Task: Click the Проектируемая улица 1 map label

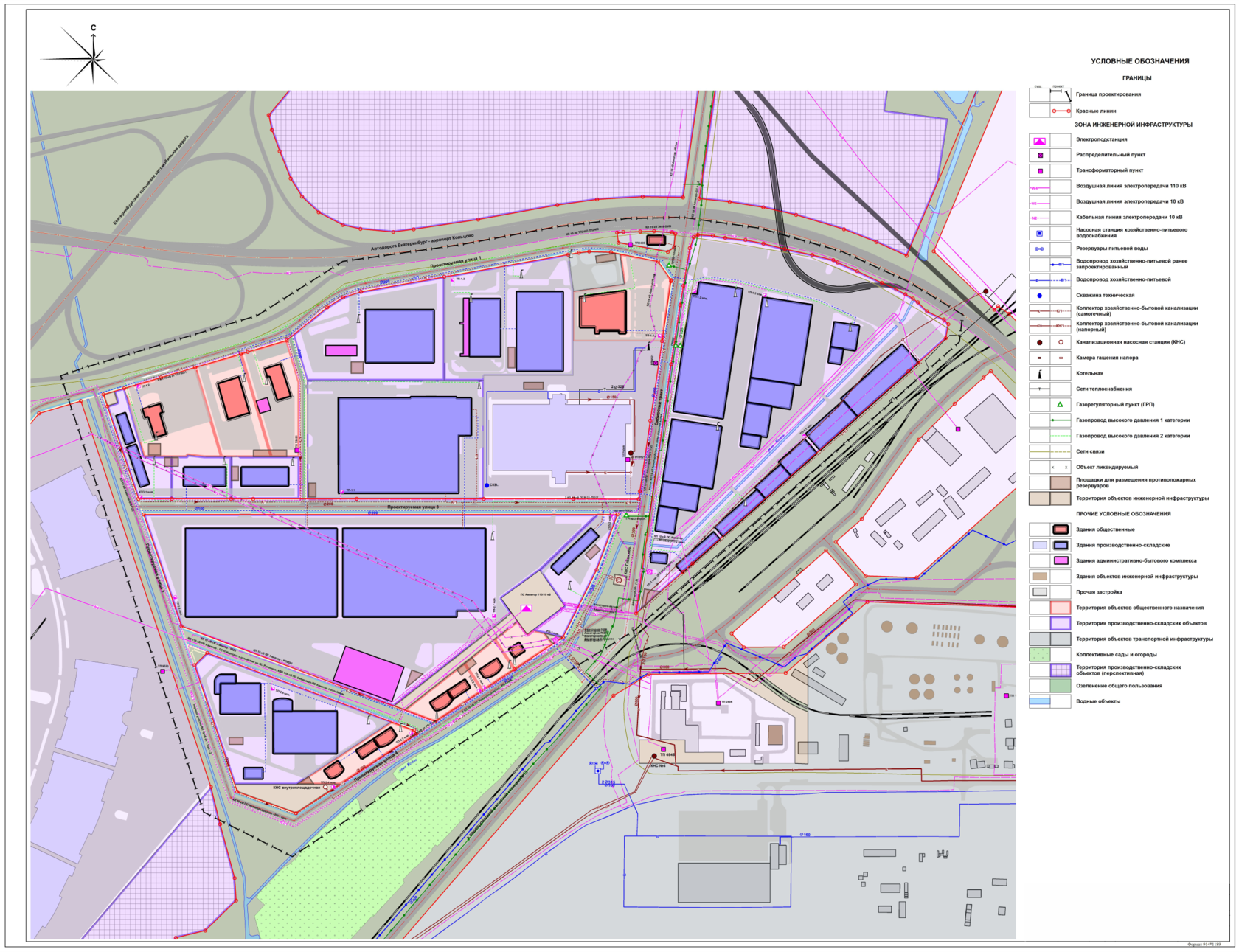Action: pyautogui.click(x=456, y=263)
